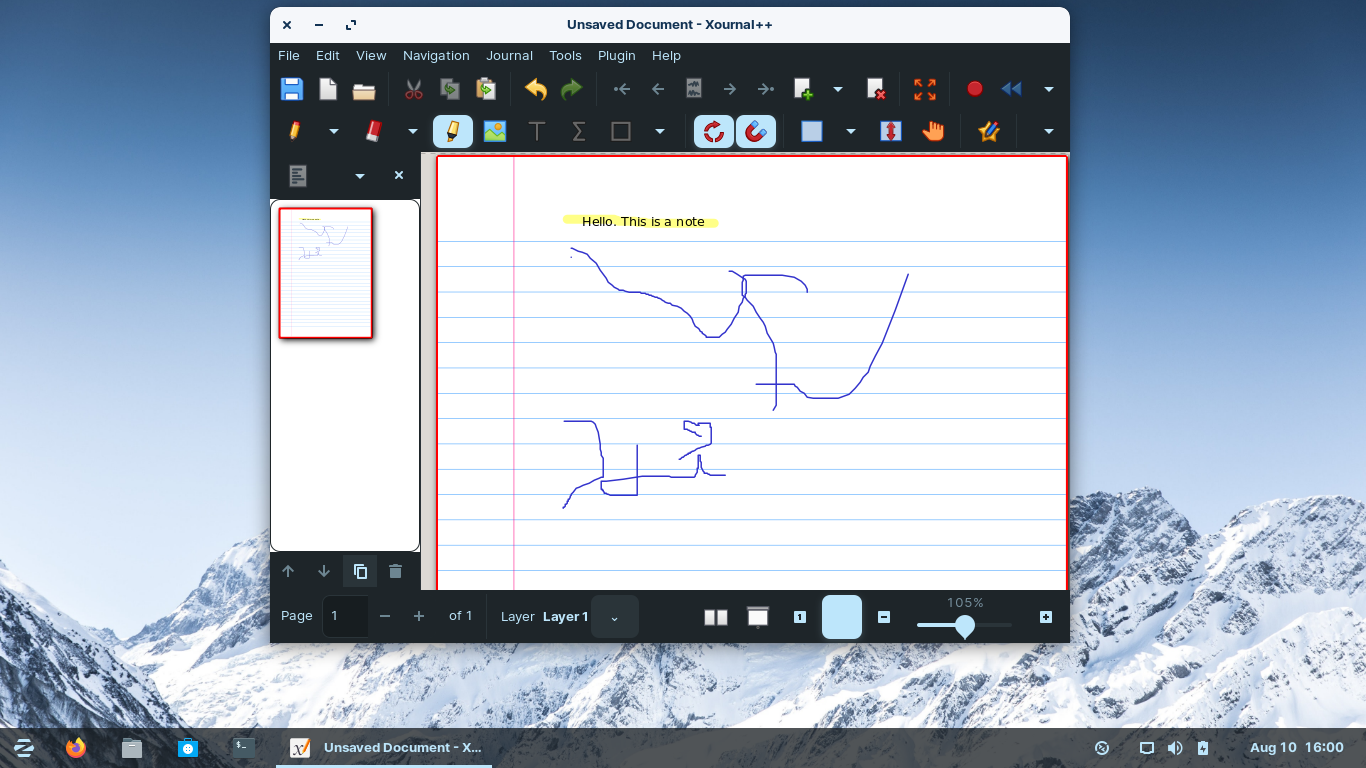The width and height of the screenshot is (1366, 768).
Task: Open a file with the folder icon
Action: click(x=364, y=90)
